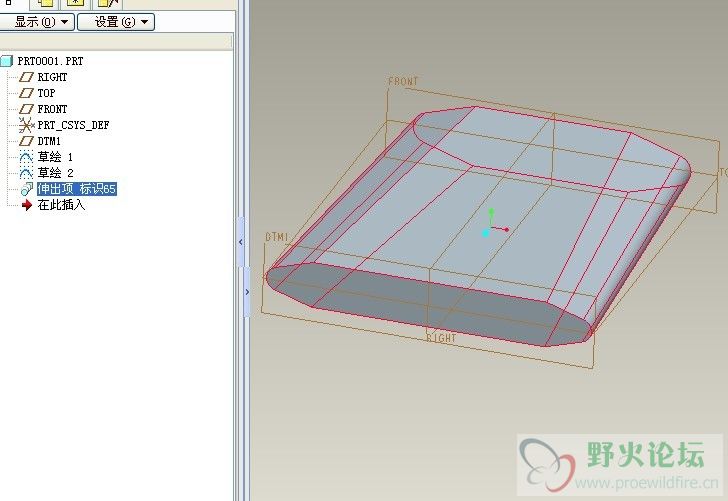Click the PRT_CSYS_DEF coordinate system icon

(x=26, y=125)
